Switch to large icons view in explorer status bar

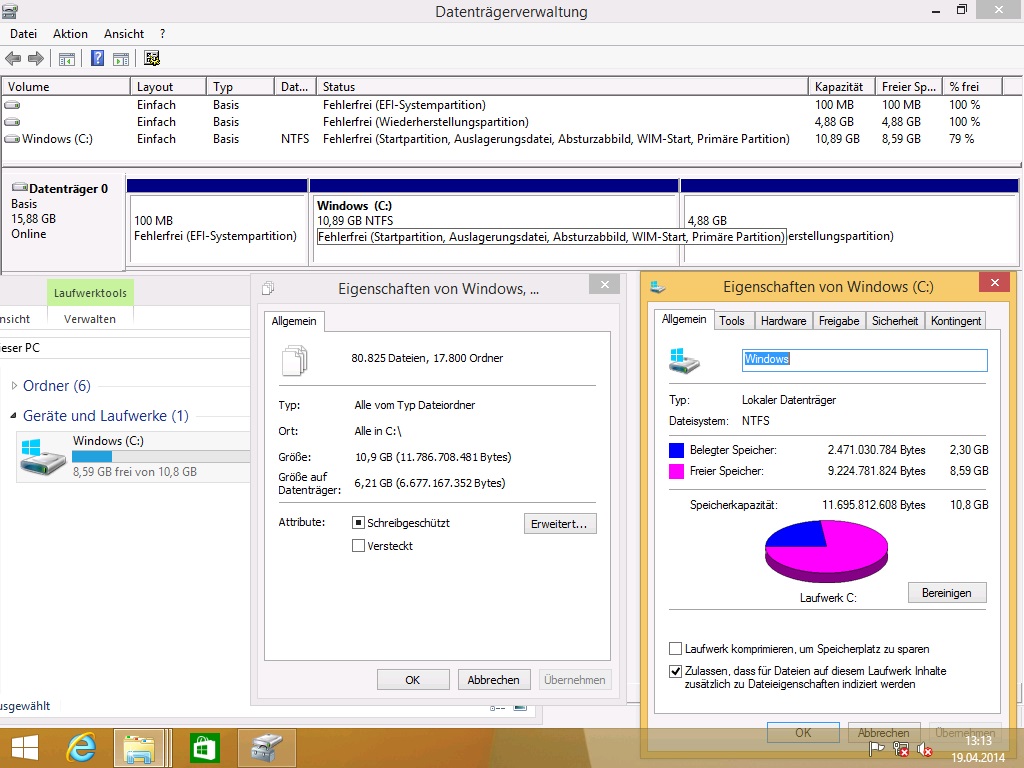point(520,707)
